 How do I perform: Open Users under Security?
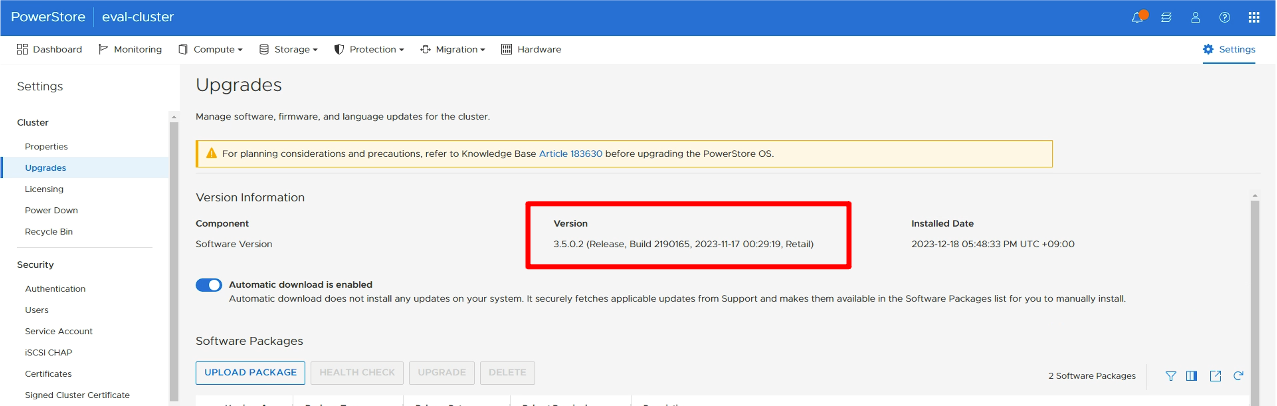[37, 310]
